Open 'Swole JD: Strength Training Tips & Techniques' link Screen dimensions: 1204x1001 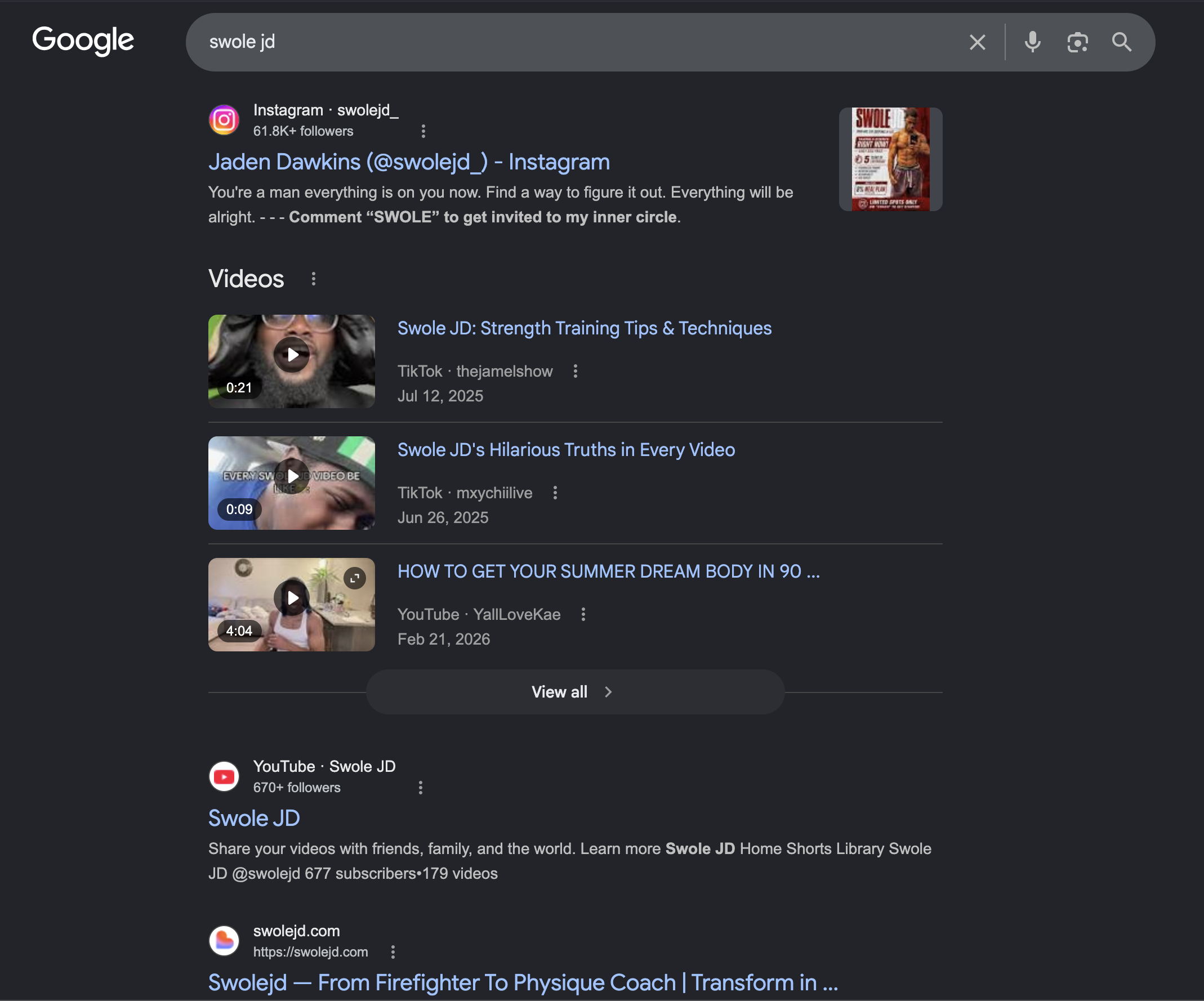pyautogui.click(x=584, y=328)
